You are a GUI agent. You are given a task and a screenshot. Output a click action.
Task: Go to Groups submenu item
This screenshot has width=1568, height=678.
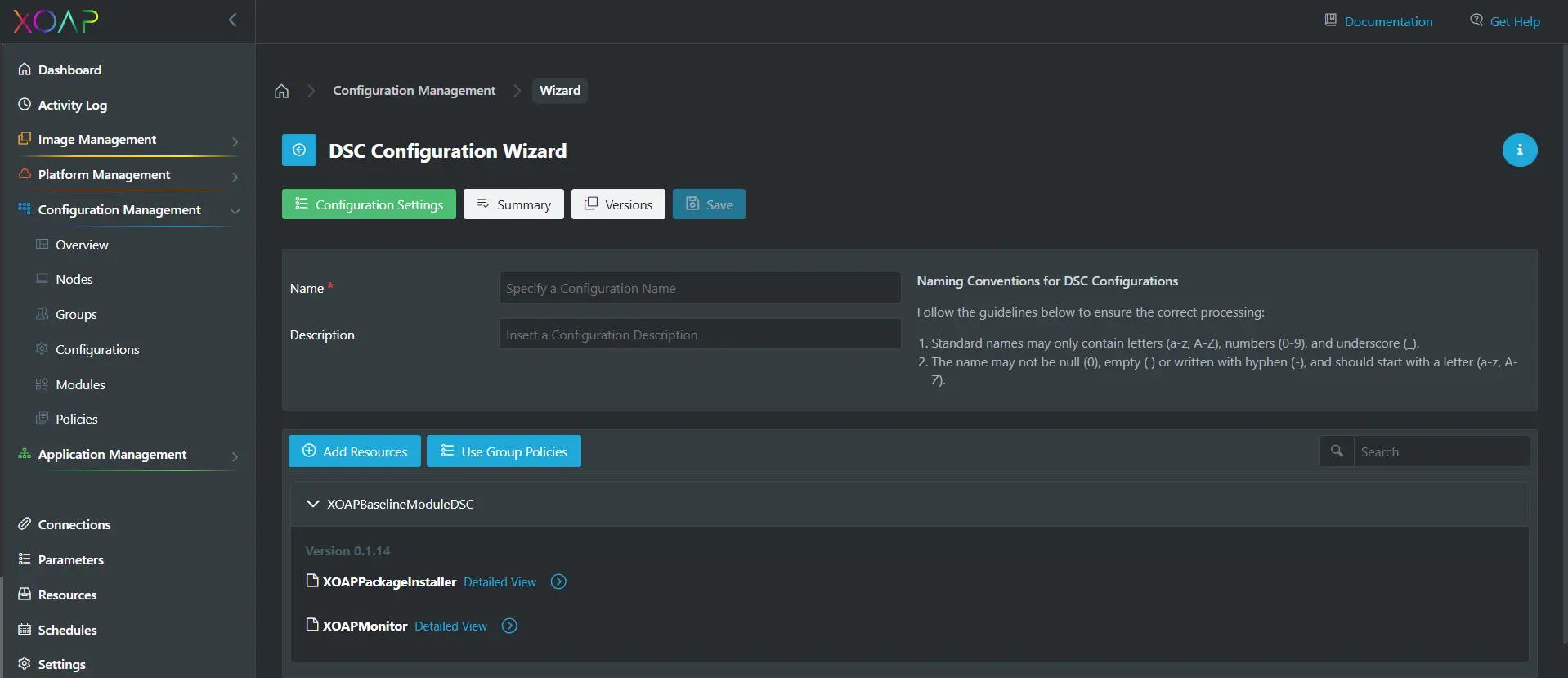click(76, 314)
